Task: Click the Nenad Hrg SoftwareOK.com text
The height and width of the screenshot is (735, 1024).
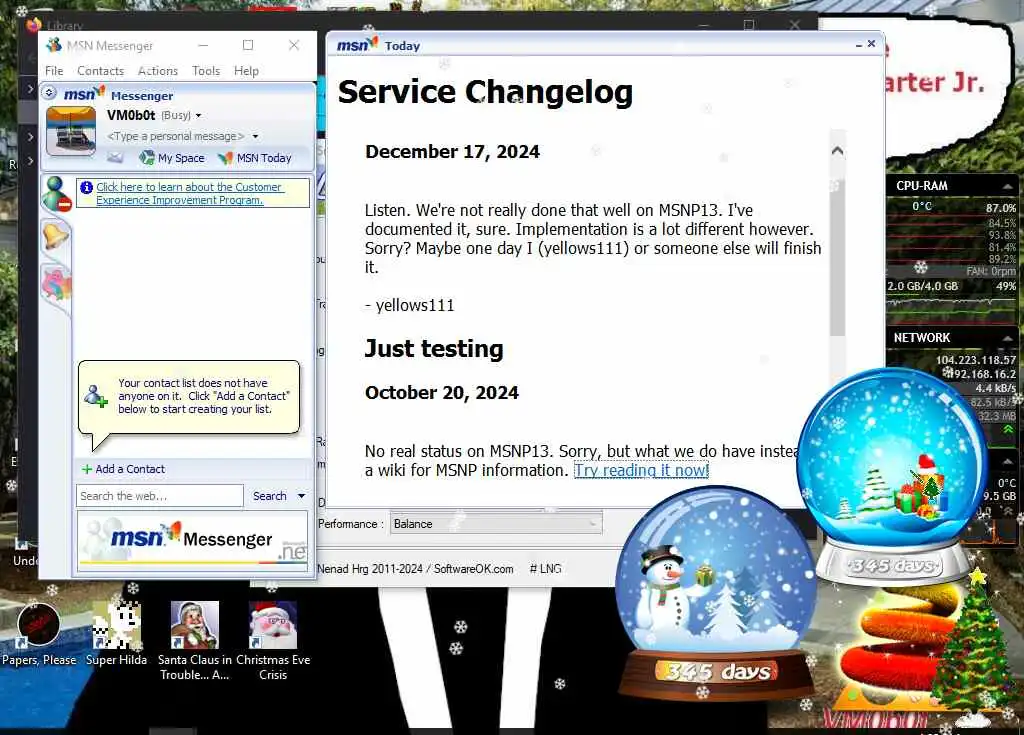Action: (415, 569)
